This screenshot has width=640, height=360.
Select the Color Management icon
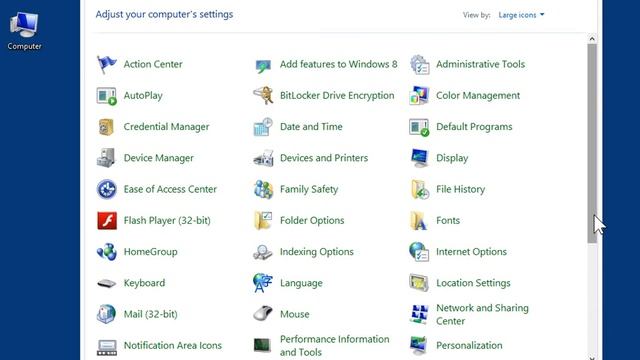(x=419, y=96)
